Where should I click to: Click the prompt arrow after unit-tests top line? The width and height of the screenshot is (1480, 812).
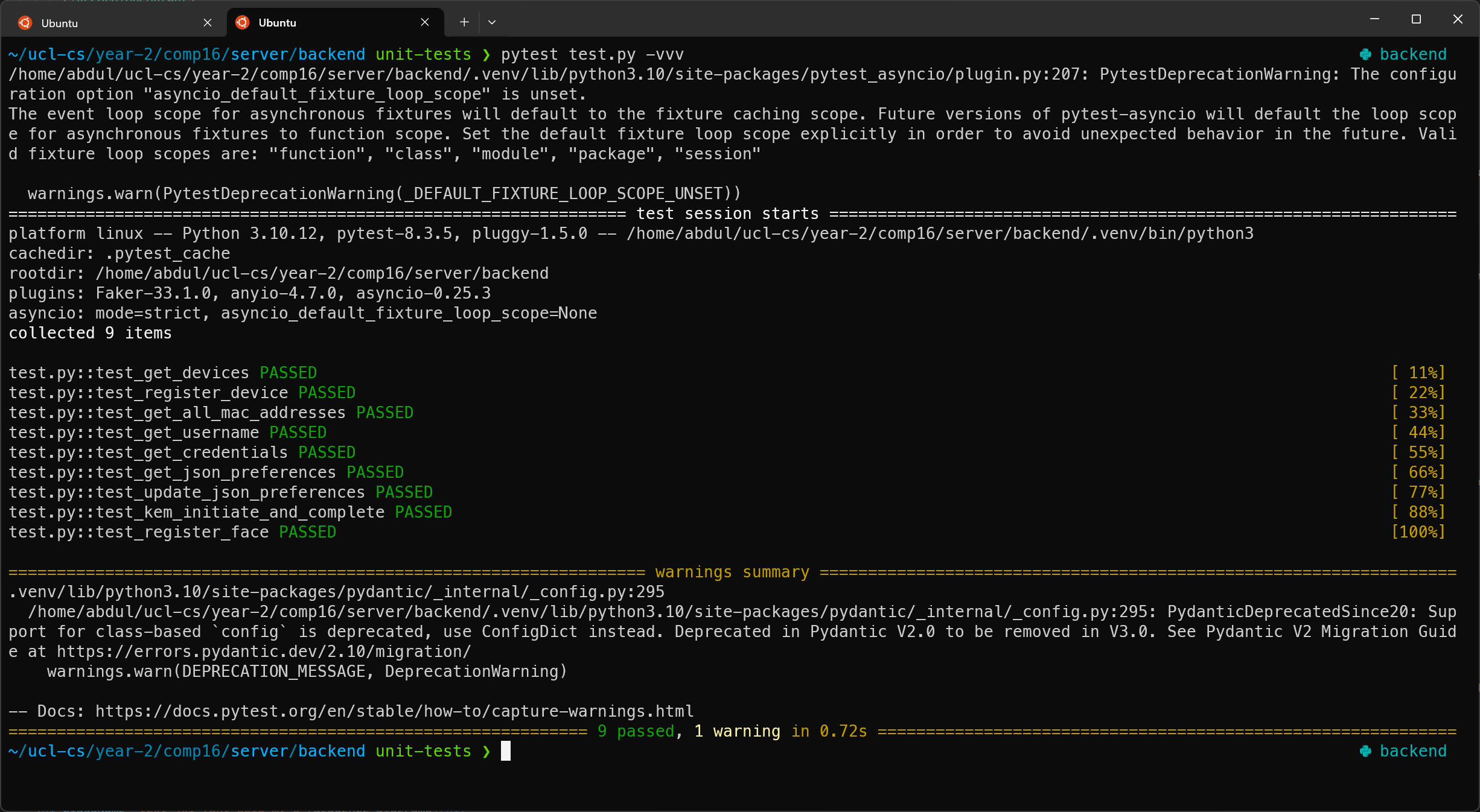(486, 54)
